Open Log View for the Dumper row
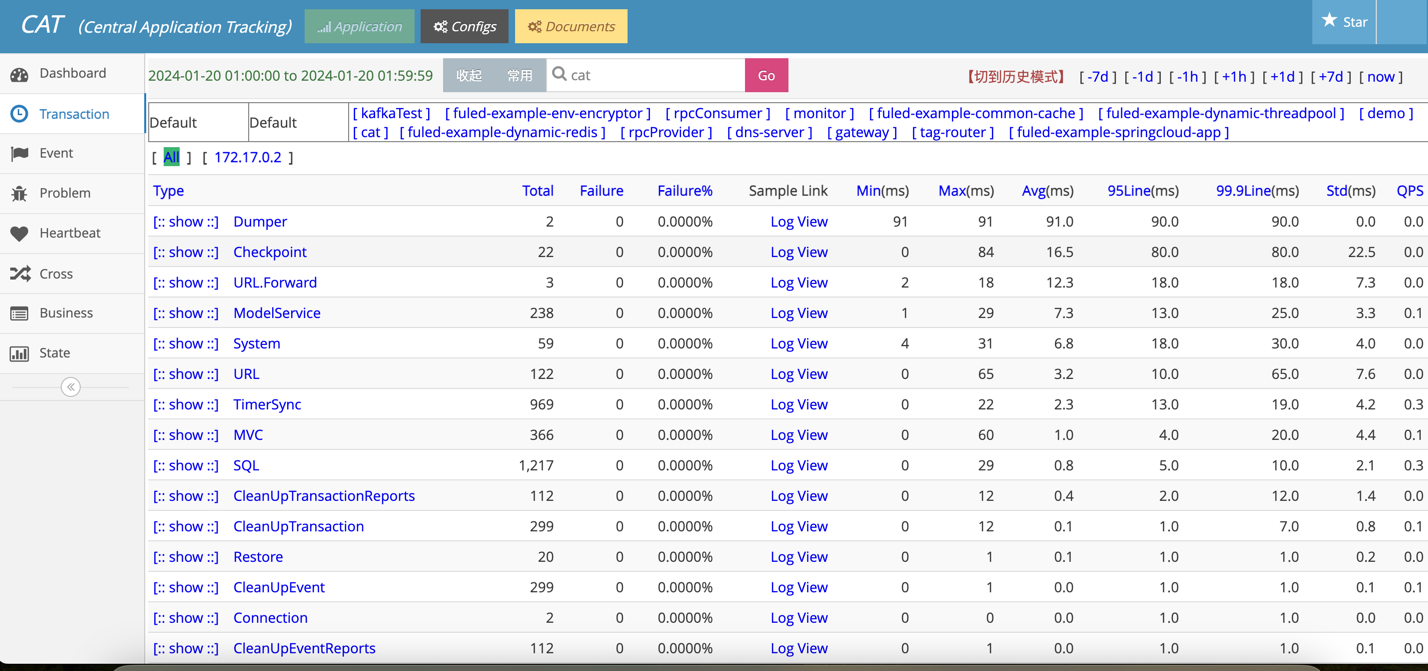The image size is (1428, 671). click(x=799, y=222)
